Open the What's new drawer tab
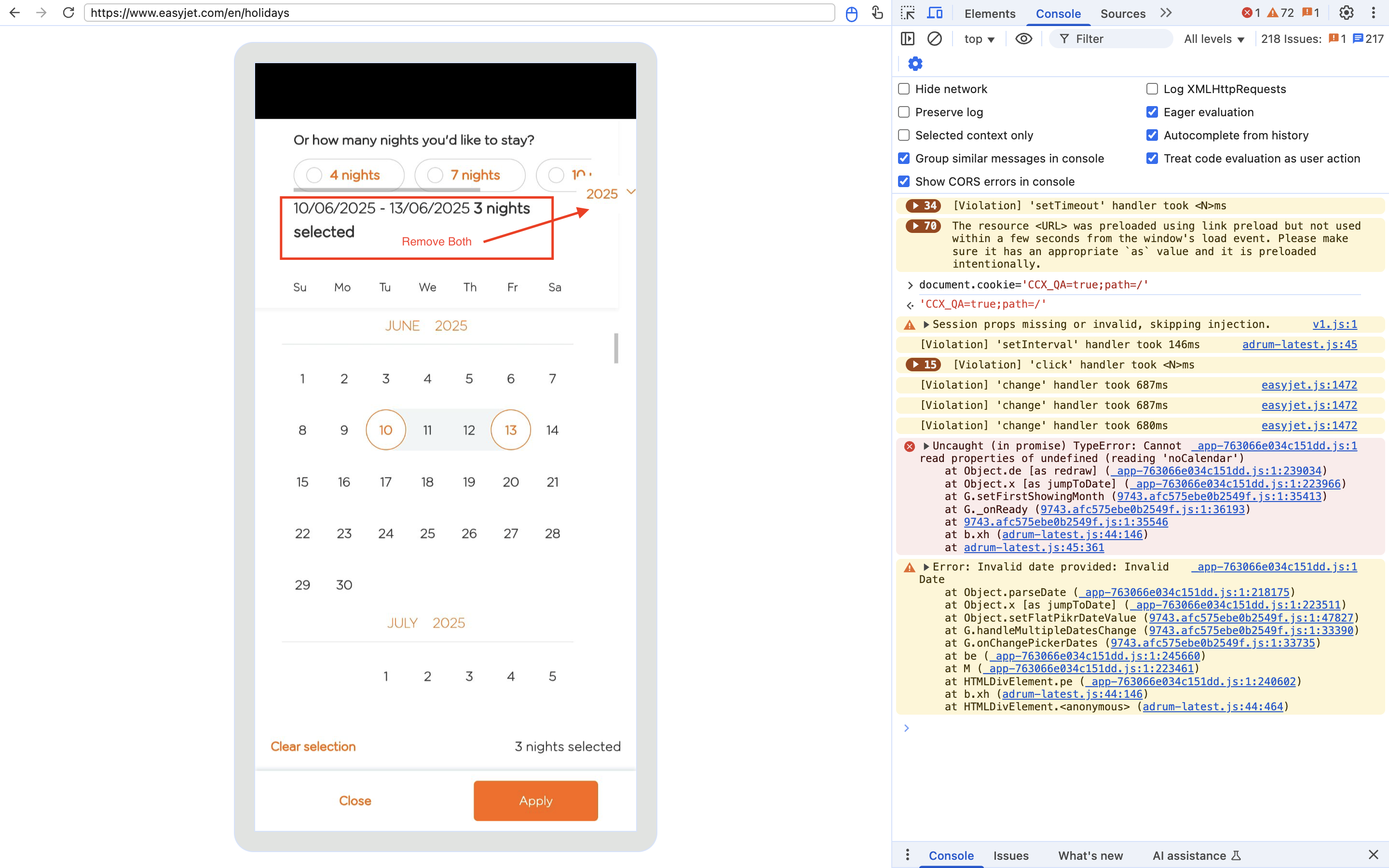 [1090, 855]
